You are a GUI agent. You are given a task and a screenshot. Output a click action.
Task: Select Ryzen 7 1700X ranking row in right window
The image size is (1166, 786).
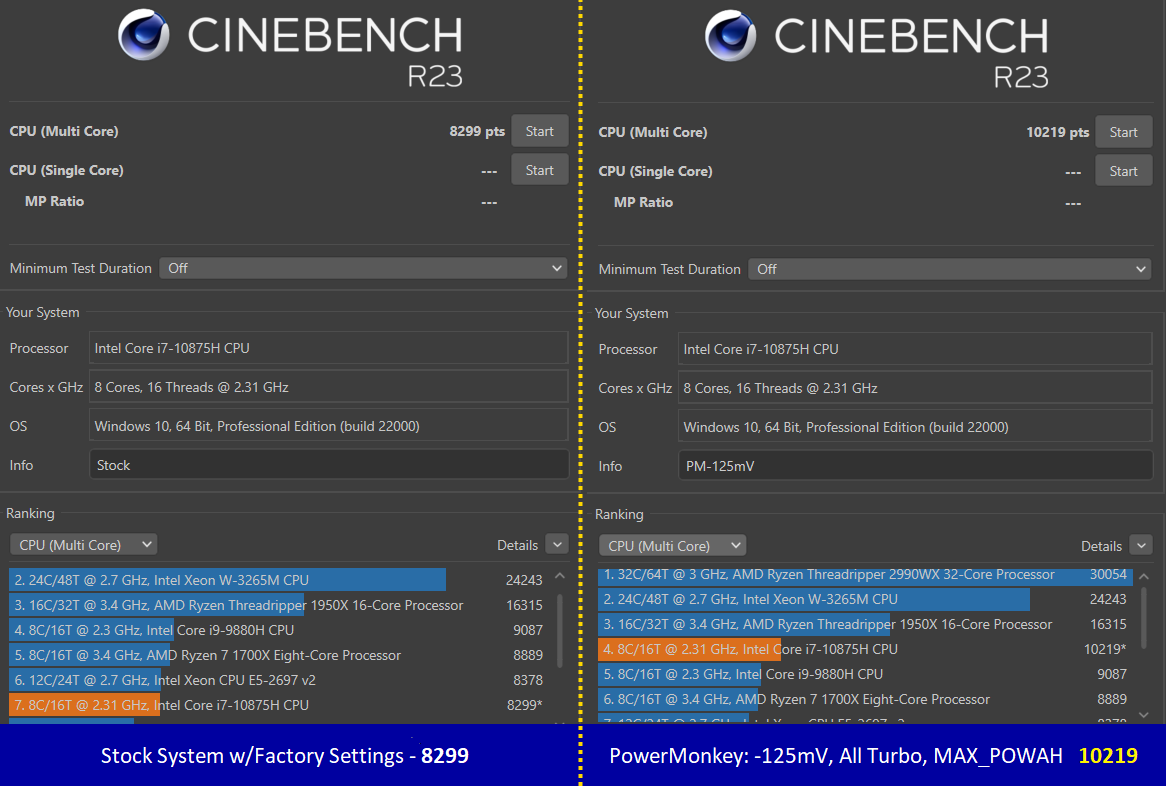[865, 699]
